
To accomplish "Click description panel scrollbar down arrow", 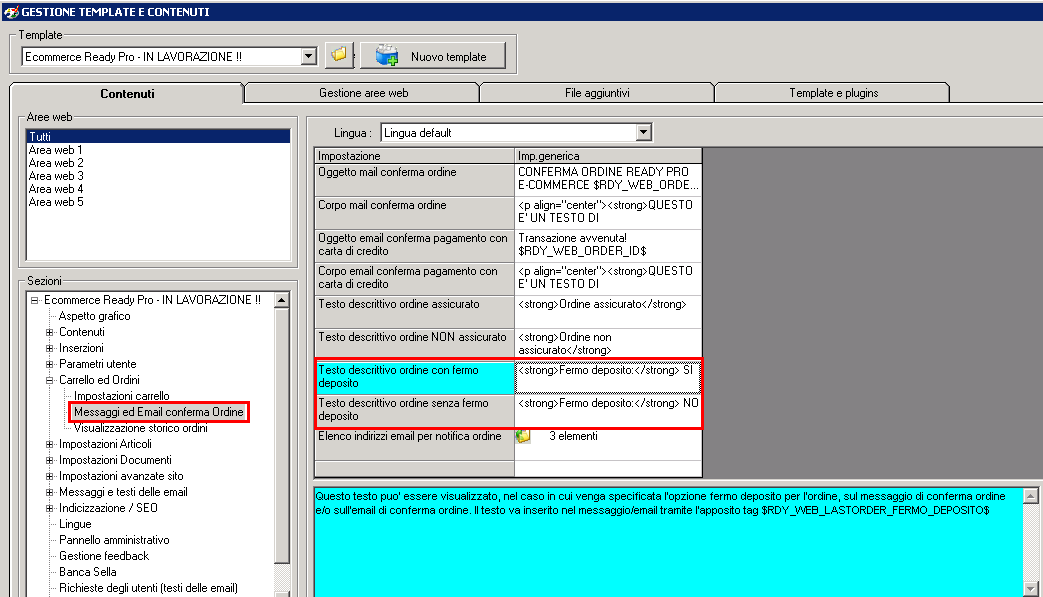I will point(1030,589).
